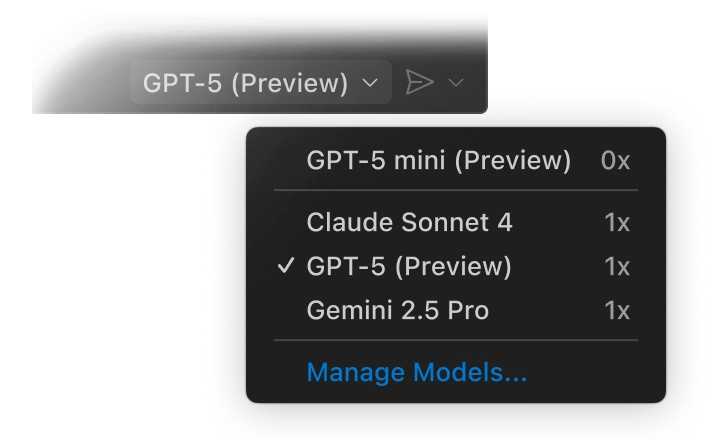
Task: Open the GPT-5 (Preview) model picker
Action: pyautogui.click(x=258, y=83)
